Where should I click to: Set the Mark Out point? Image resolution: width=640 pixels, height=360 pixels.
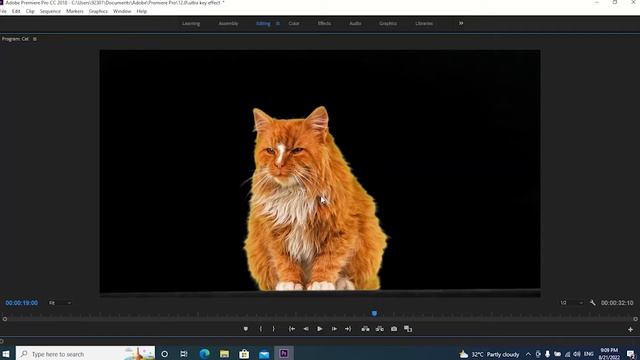[x=273, y=329]
